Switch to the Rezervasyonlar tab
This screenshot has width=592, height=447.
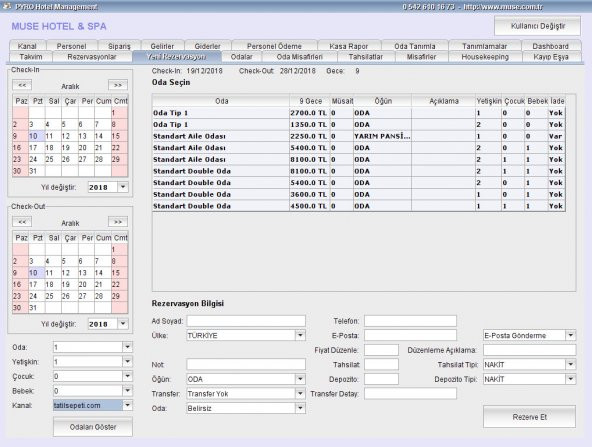click(x=92, y=57)
